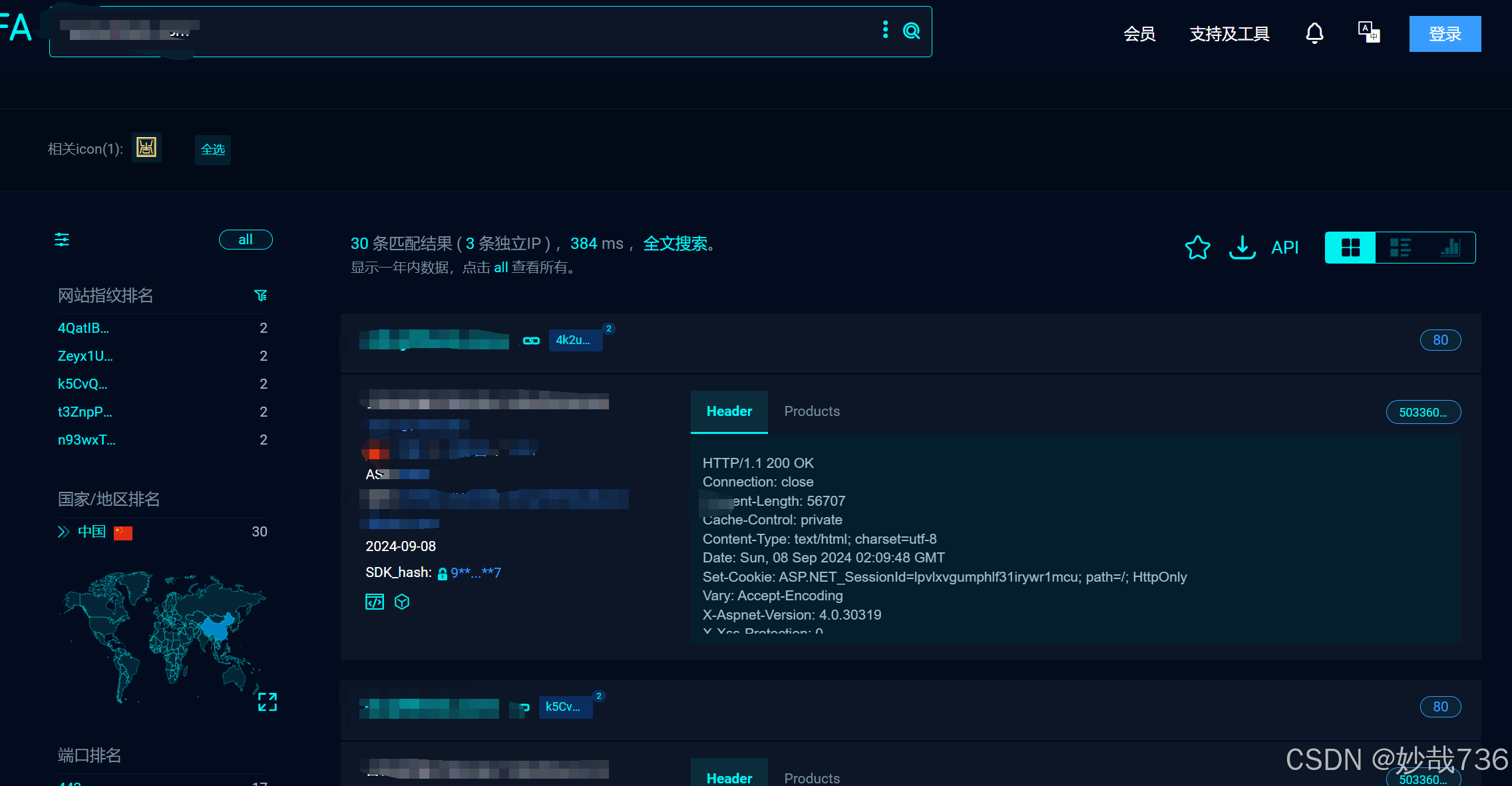Expand the 中国 country entry
Screen dimensions: 1512x786
click(x=64, y=532)
